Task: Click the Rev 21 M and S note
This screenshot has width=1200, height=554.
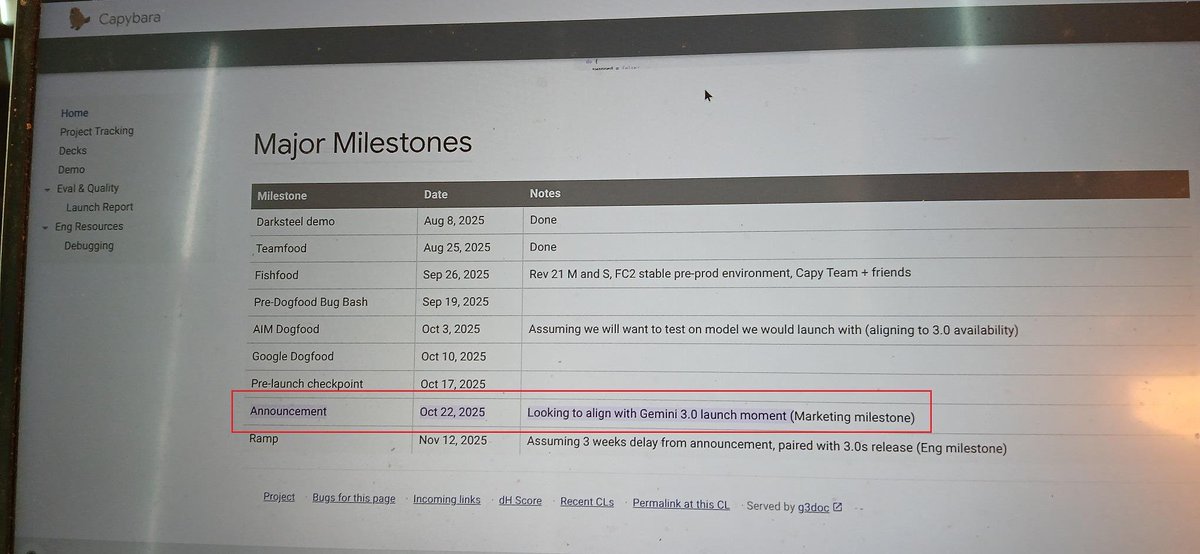Action: coord(720,273)
